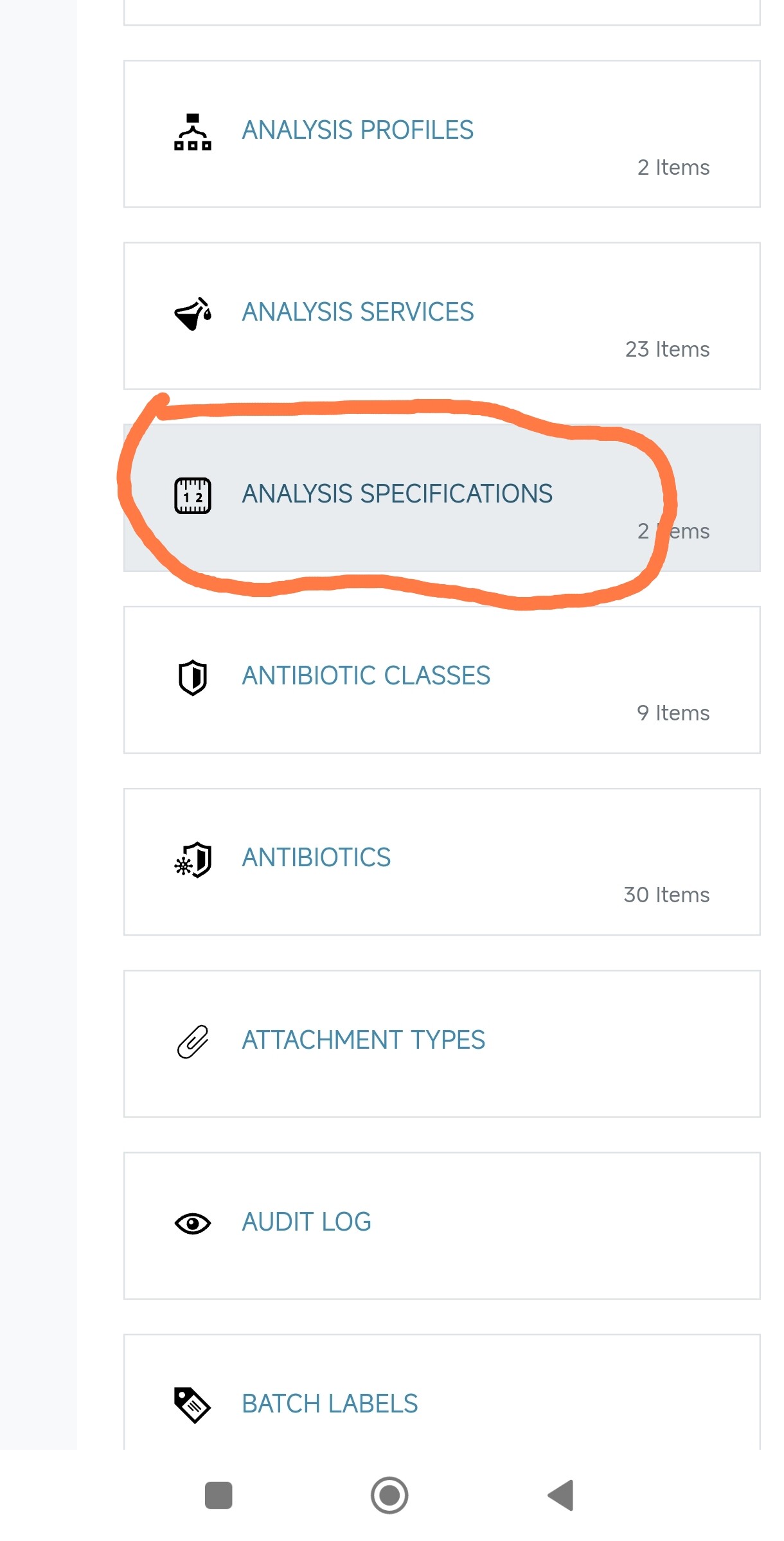Open BATCH LABELS
This screenshot has width=784, height=1541.
click(330, 1403)
